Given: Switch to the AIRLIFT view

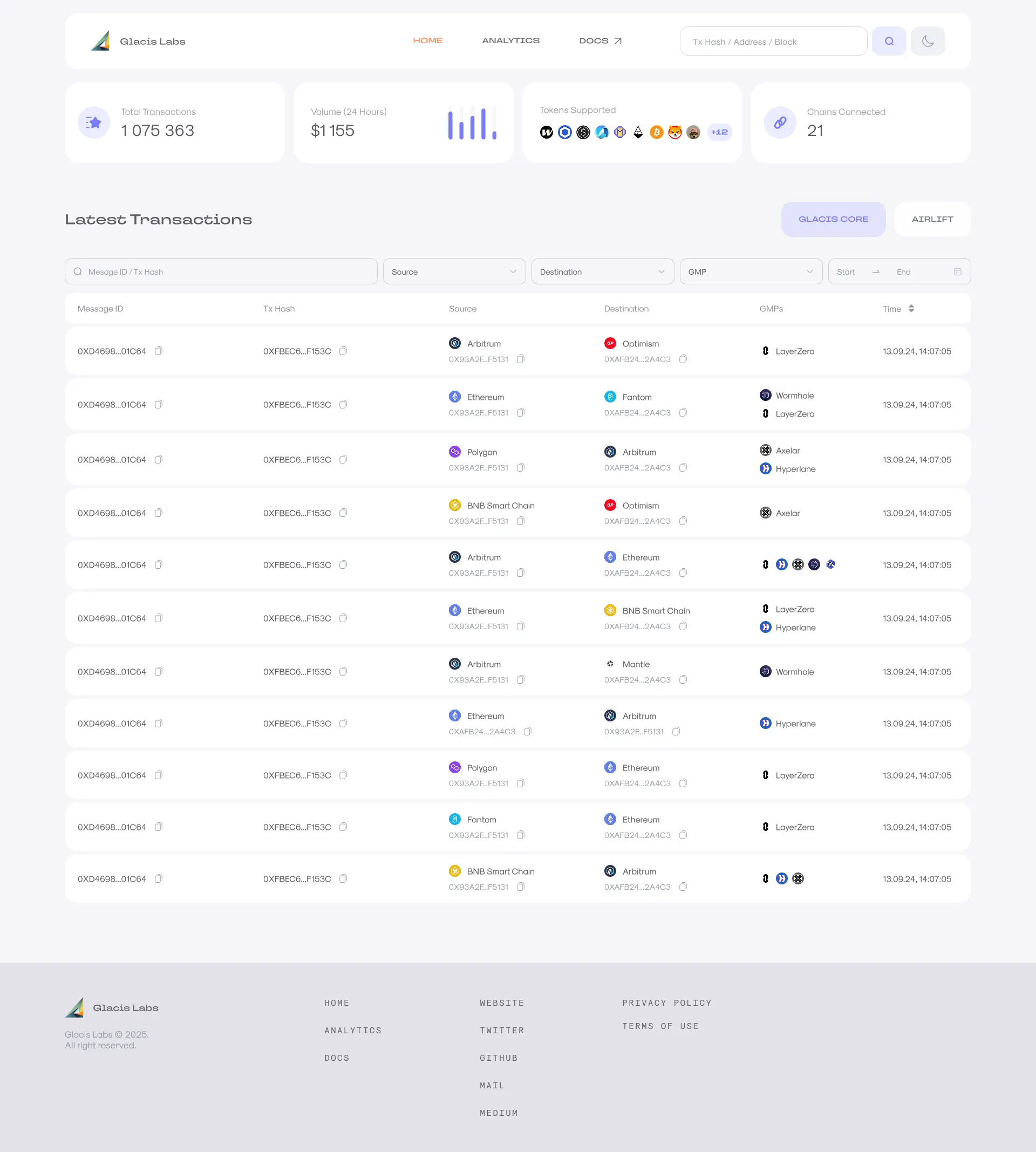Looking at the screenshot, I should [x=932, y=219].
